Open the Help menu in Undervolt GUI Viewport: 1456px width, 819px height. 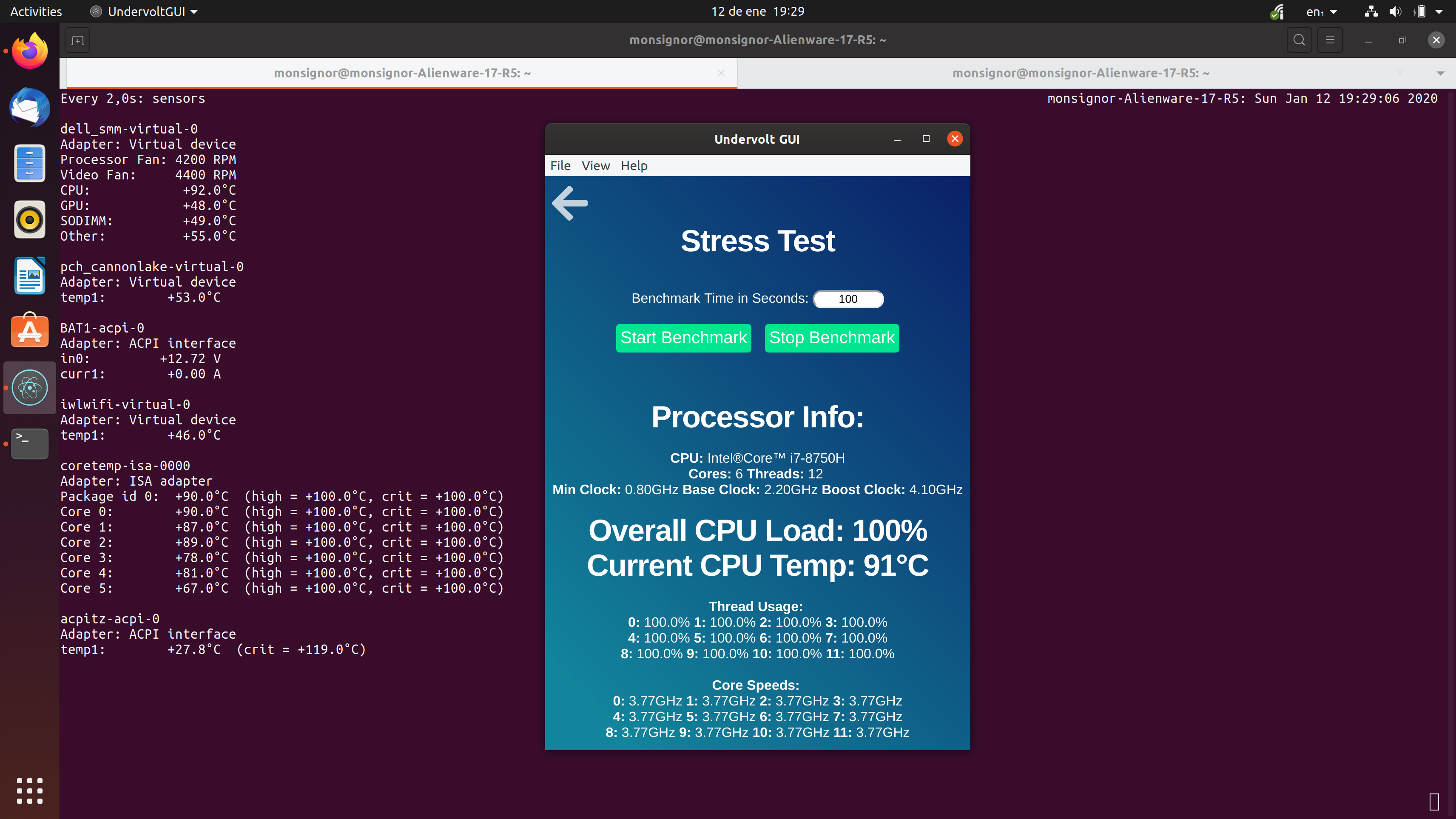click(634, 165)
